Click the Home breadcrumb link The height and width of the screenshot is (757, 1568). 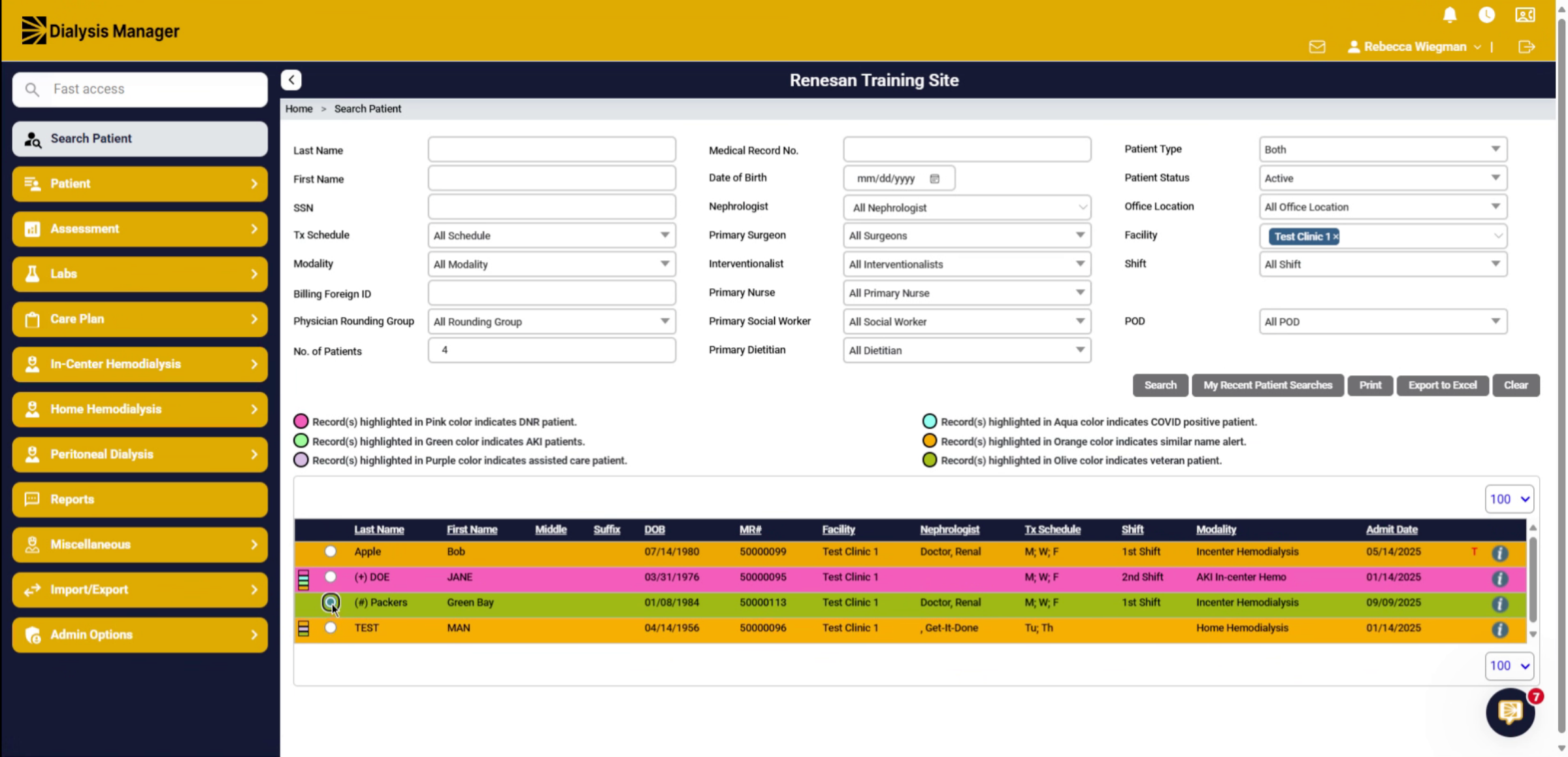point(299,109)
